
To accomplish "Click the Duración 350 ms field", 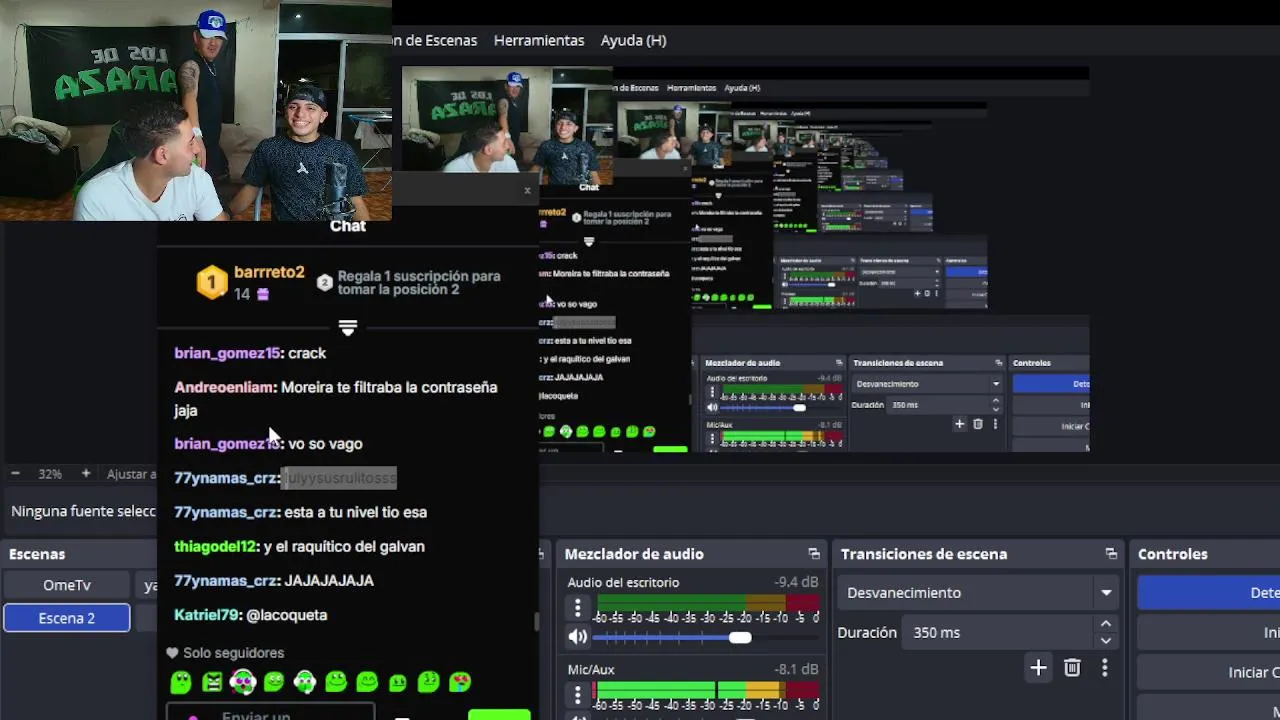I will click(x=997, y=633).
